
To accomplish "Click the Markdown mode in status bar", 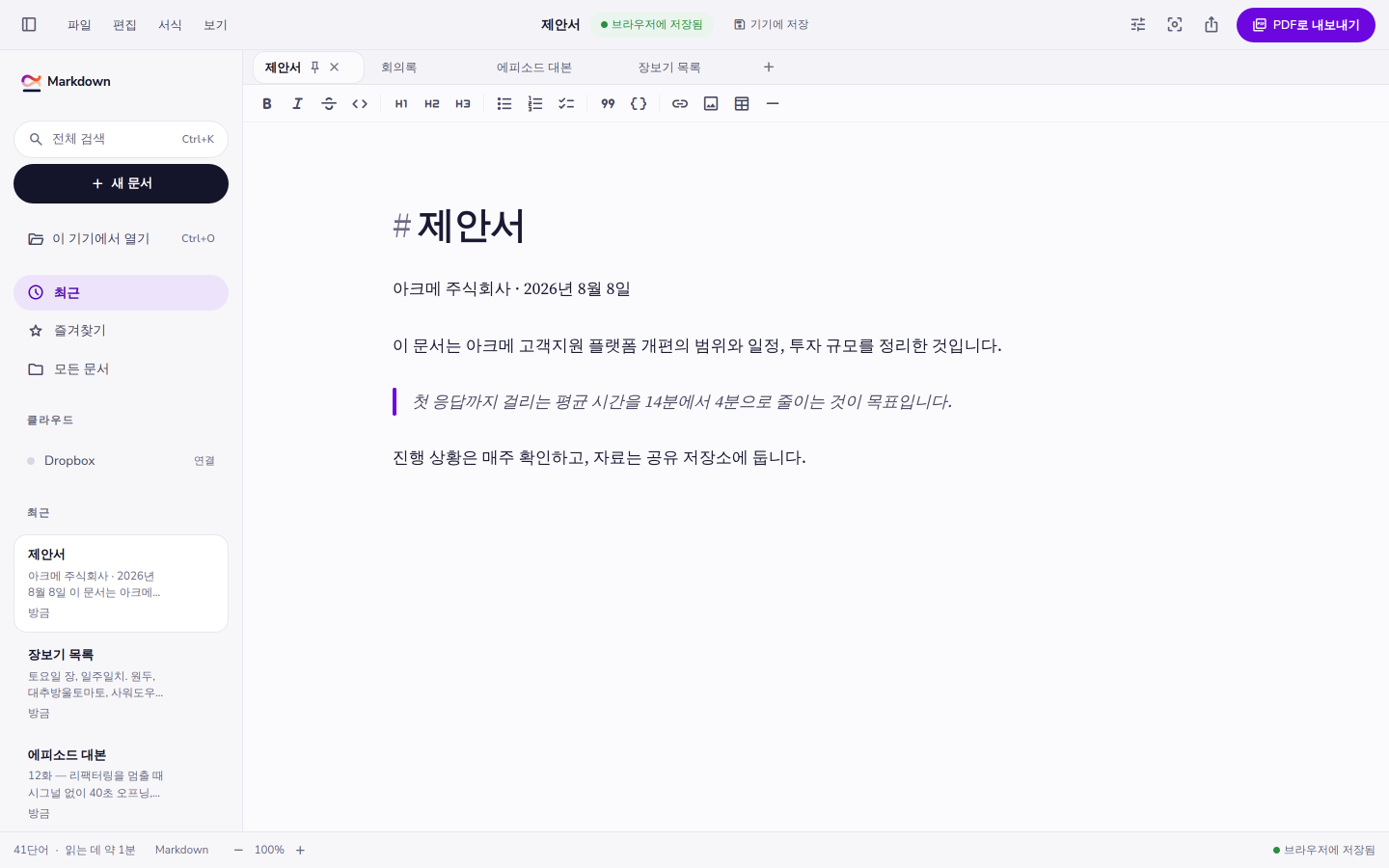I will (x=181, y=850).
